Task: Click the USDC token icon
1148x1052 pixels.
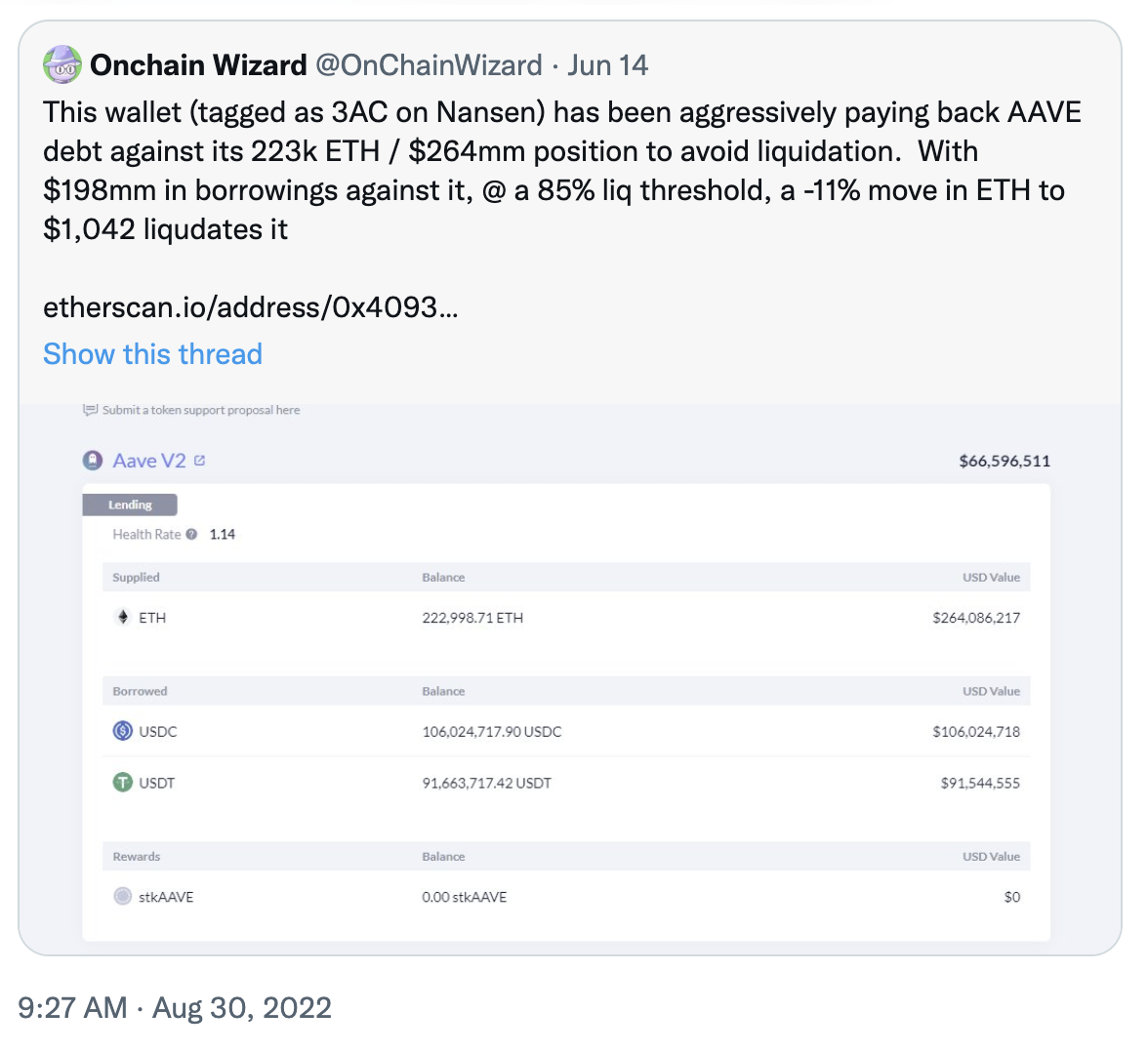Action: pyautogui.click(x=123, y=731)
